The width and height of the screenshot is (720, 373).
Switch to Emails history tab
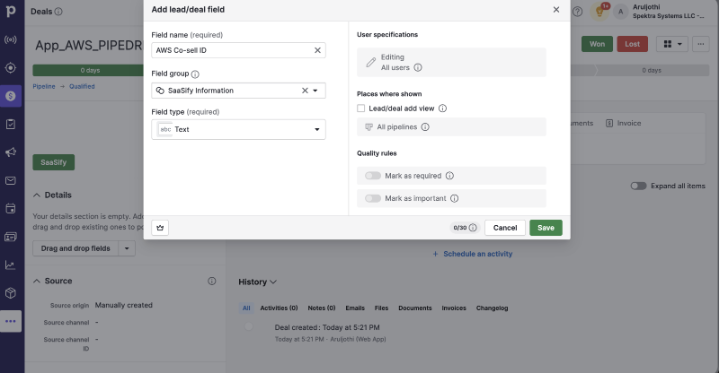(x=355, y=308)
